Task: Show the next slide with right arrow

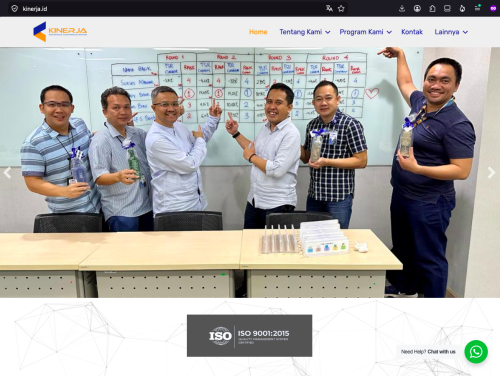Action: coord(491,173)
